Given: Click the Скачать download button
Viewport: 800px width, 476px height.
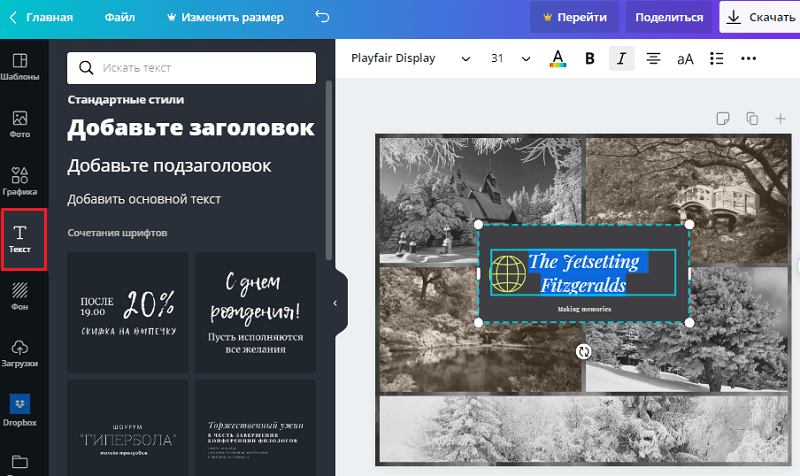Looking at the screenshot, I should point(760,17).
